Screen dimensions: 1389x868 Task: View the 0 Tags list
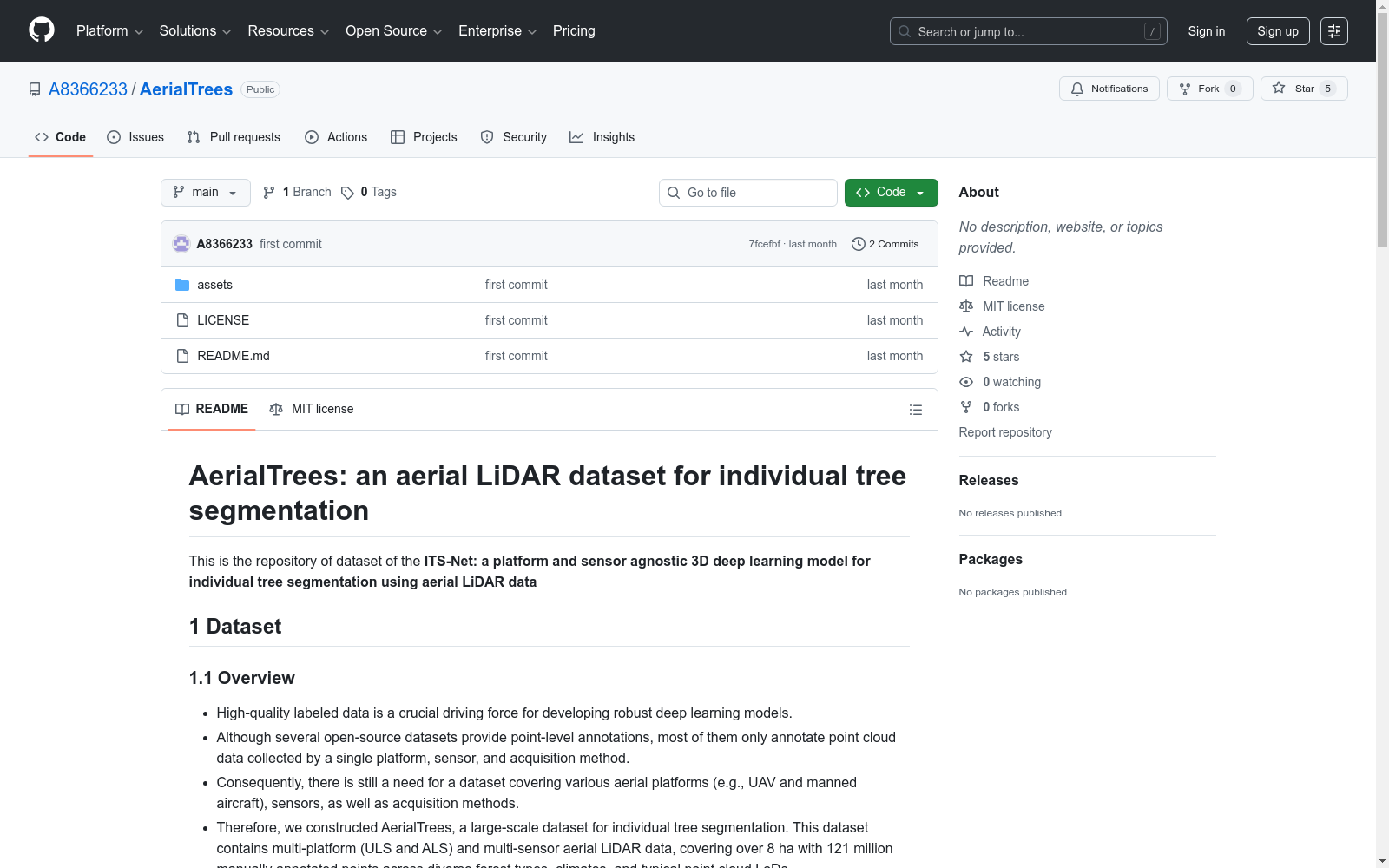coord(369,192)
